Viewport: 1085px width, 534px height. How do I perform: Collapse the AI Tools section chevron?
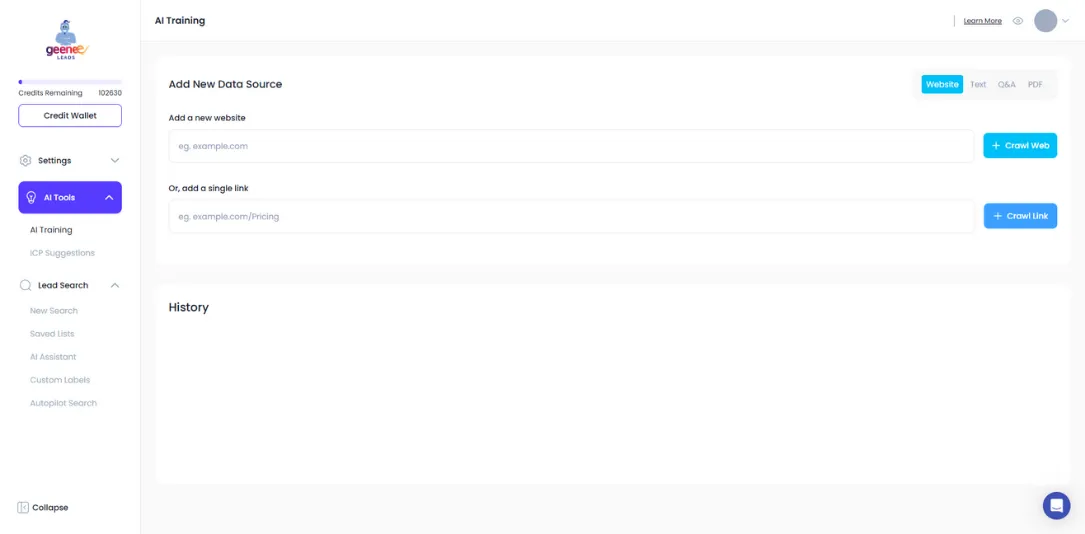click(109, 198)
